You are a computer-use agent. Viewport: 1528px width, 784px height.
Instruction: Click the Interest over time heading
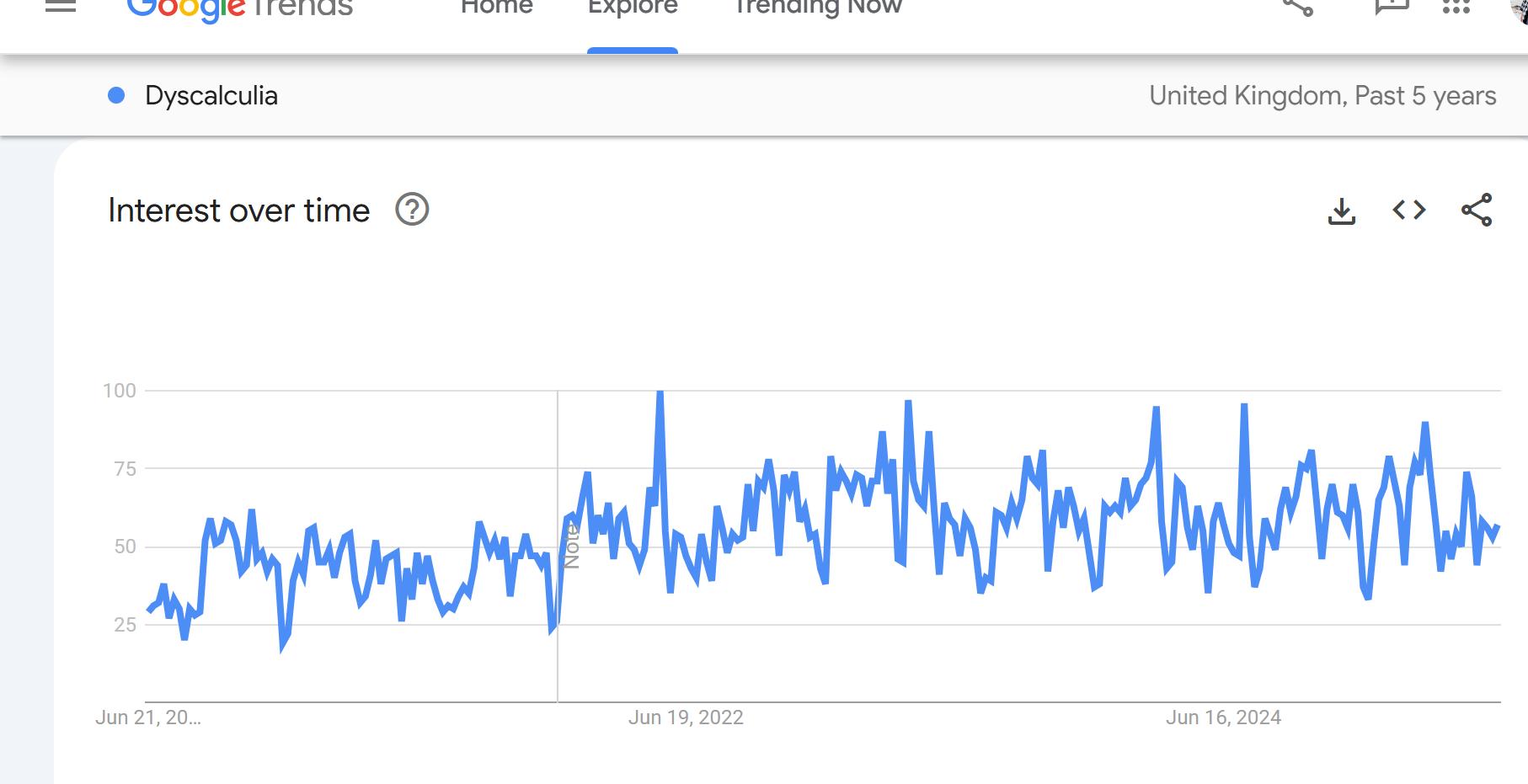click(x=239, y=211)
